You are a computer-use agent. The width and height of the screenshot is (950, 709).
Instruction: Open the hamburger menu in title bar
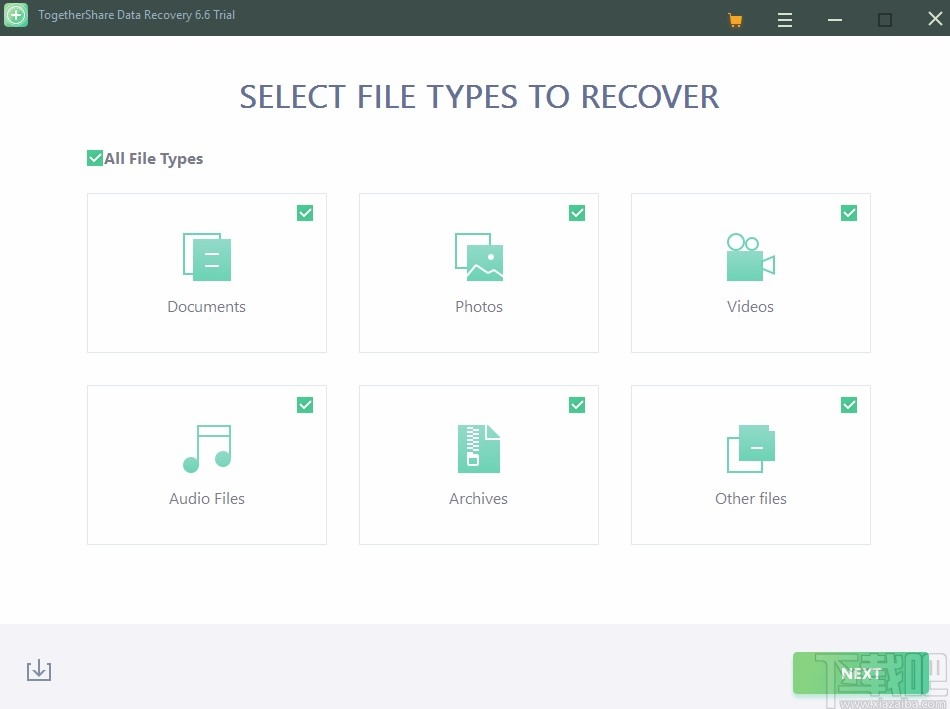[x=785, y=18]
